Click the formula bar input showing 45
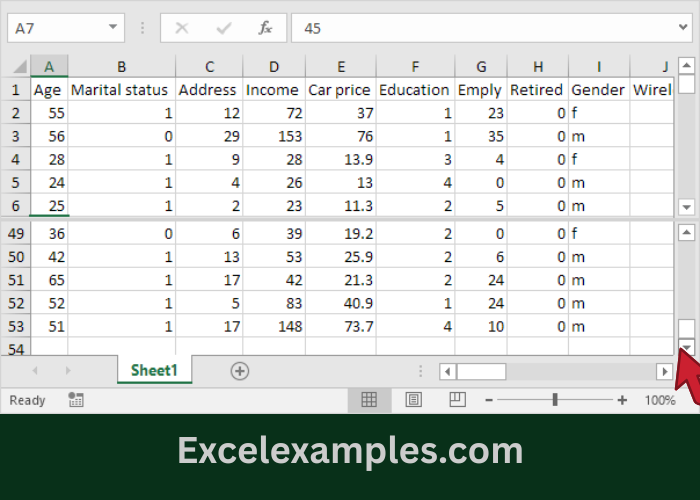The image size is (700, 500). (x=480, y=28)
